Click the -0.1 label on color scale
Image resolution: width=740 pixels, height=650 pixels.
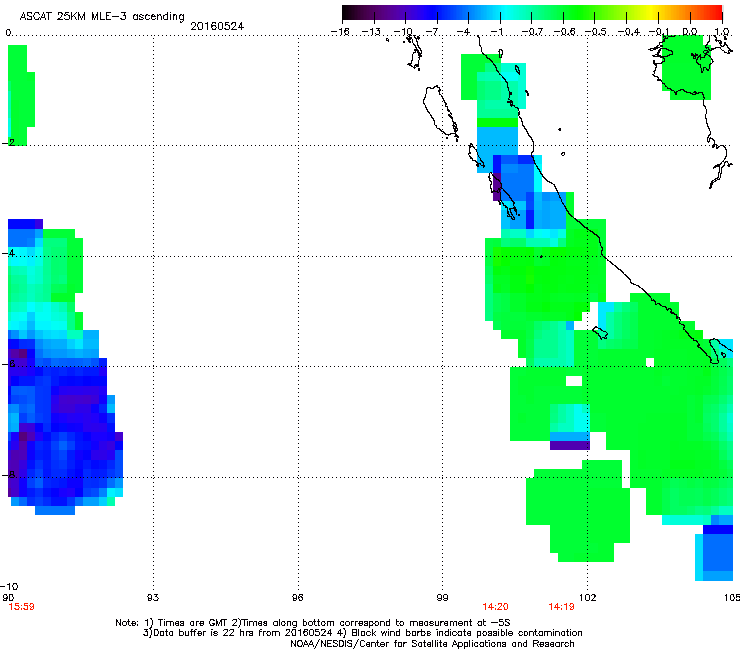[659, 32]
